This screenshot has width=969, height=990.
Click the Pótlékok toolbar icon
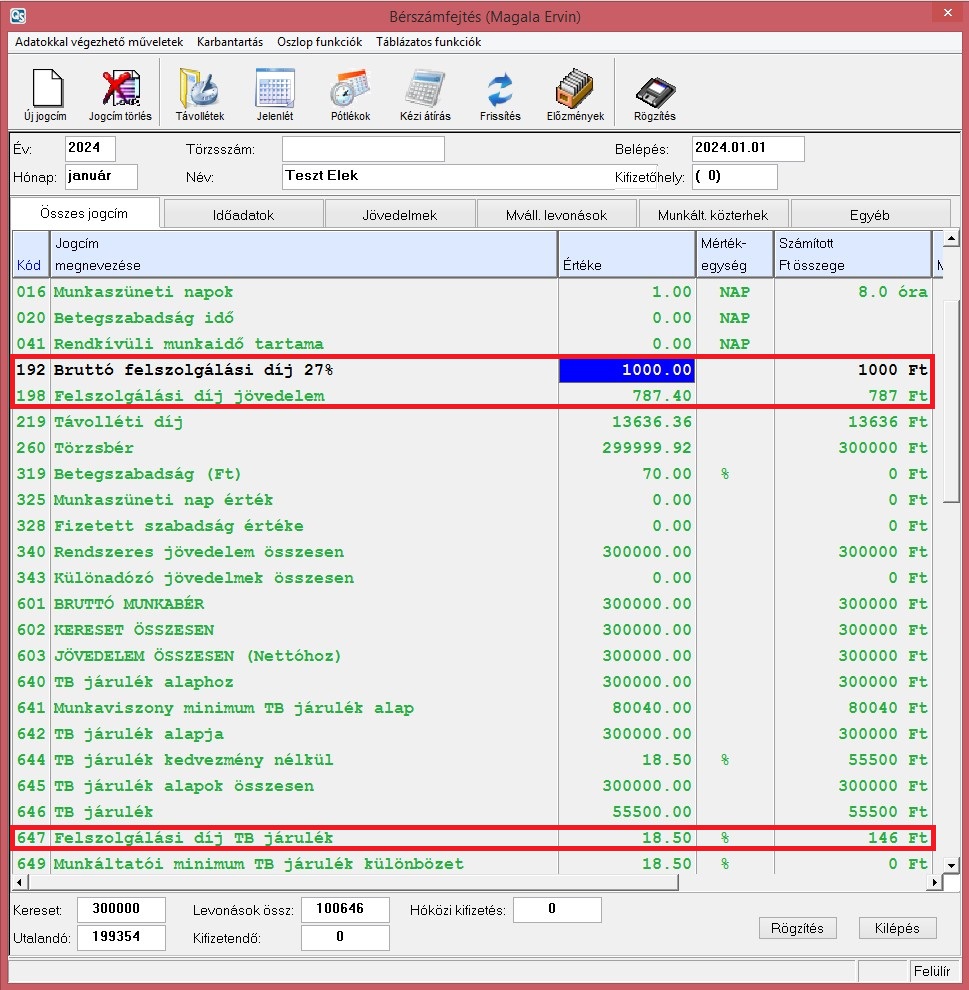350,89
